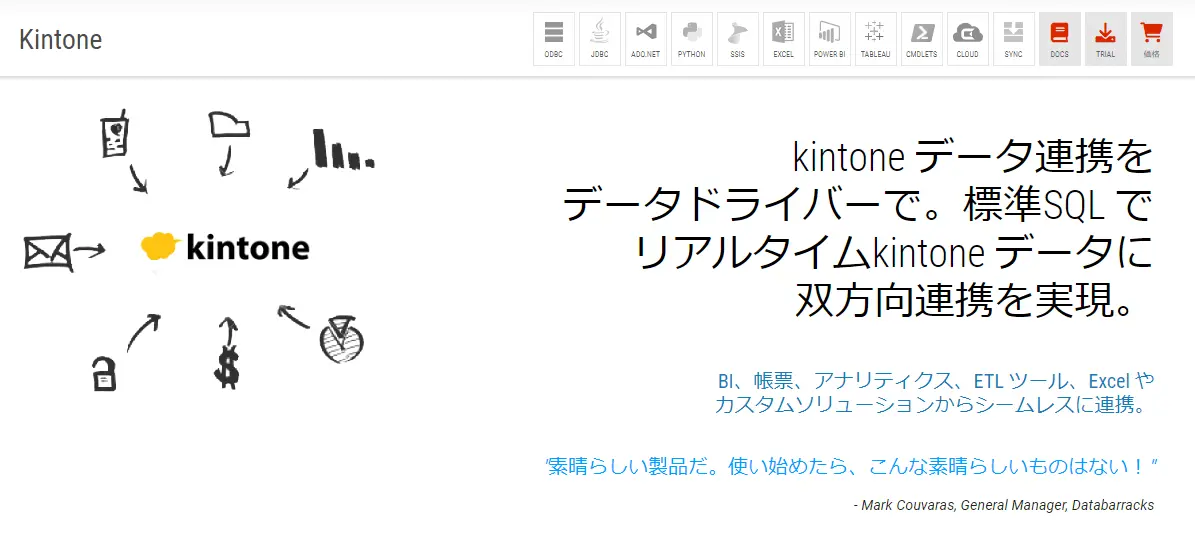The height and width of the screenshot is (550, 1195).
Task: Click the sketched pie chart icon
Action: (x=341, y=341)
